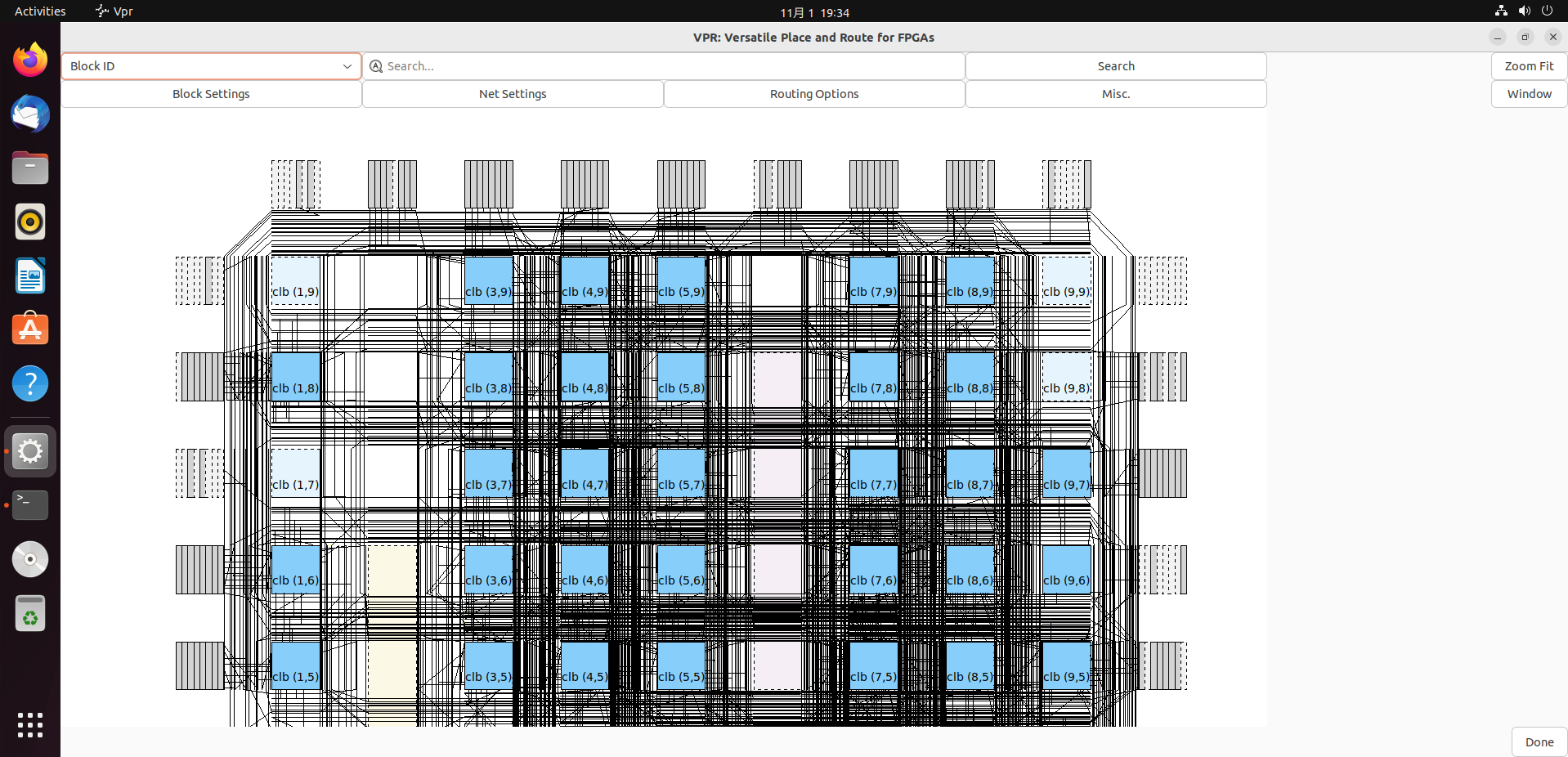The image size is (1568, 757).
Task: Launch Rhythmbox music player
Action: [x=30, y=222]
